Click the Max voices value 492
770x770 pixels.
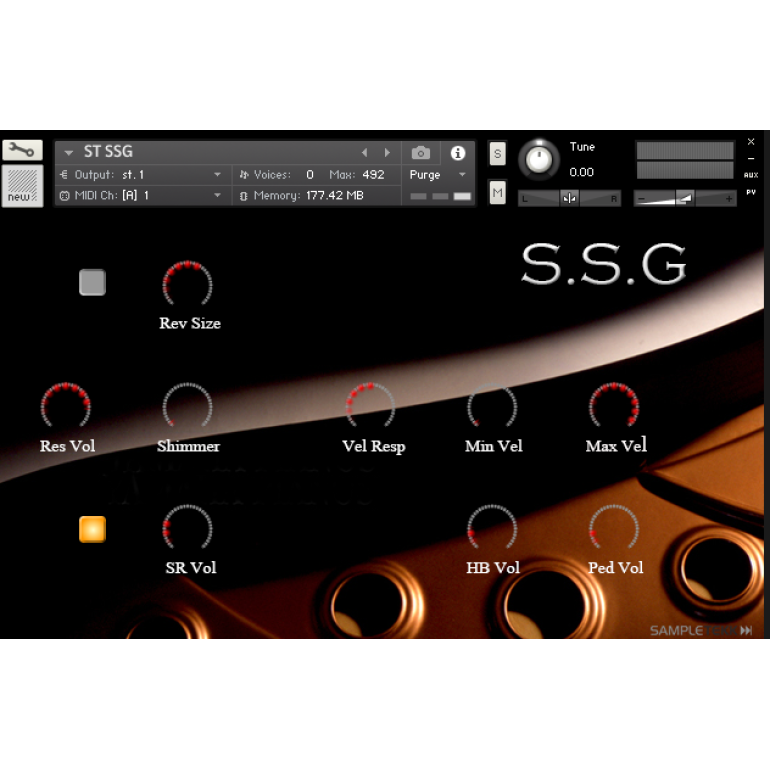[x=373, y=175]
